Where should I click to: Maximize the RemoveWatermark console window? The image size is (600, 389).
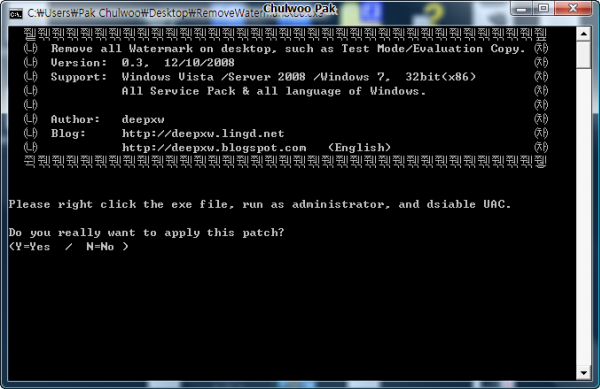pyautogui.click(x=544, y=8)
